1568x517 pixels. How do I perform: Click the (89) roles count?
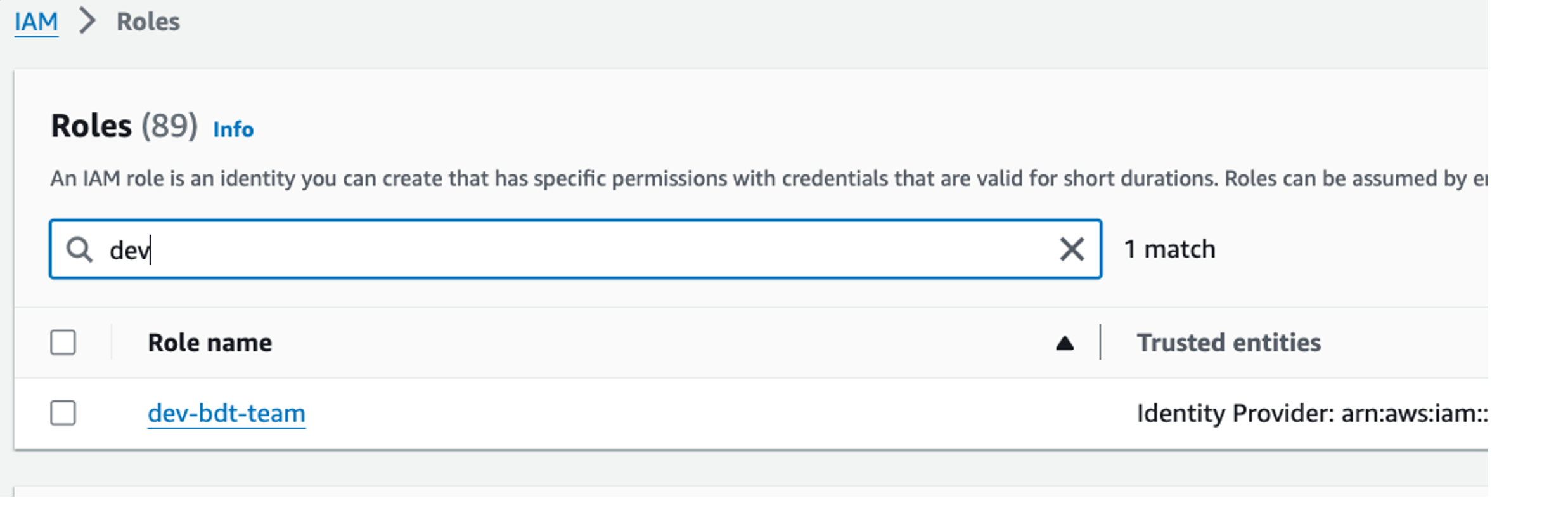point(169,126)
